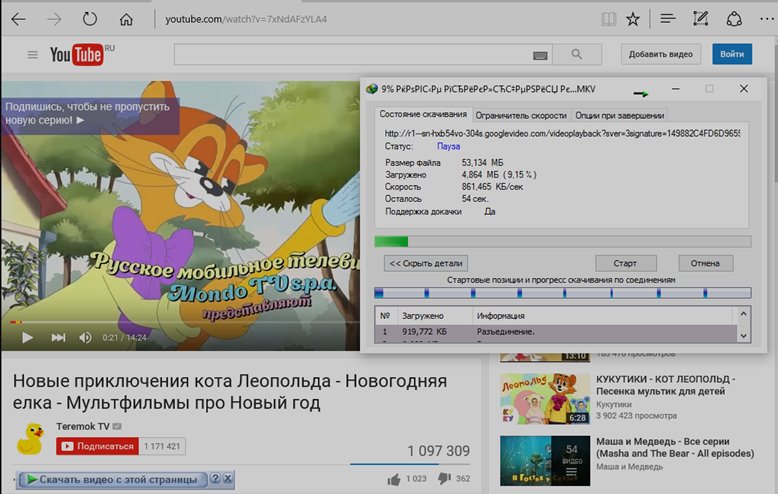Mute the video using the volume icon
The width and height of the screenshot is (778, 494).
click(x=86, y=338)
